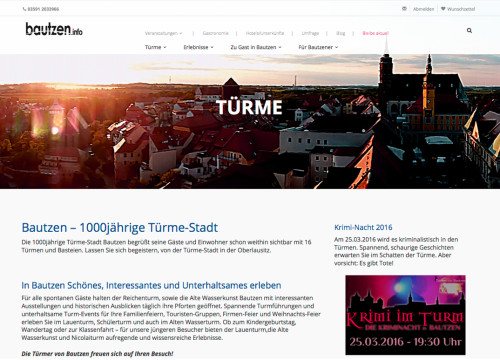Click the search magnifier icon

pyautogui.click(x=469, y=31)
